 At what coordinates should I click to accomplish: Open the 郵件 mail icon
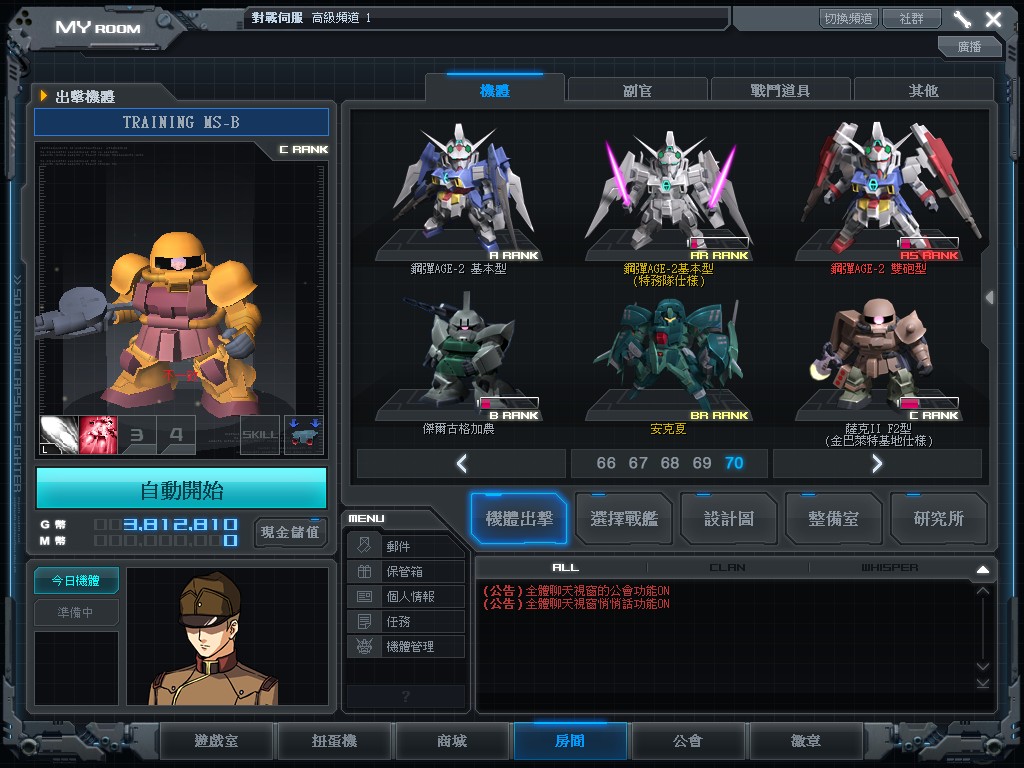click(x=364, y=545)
